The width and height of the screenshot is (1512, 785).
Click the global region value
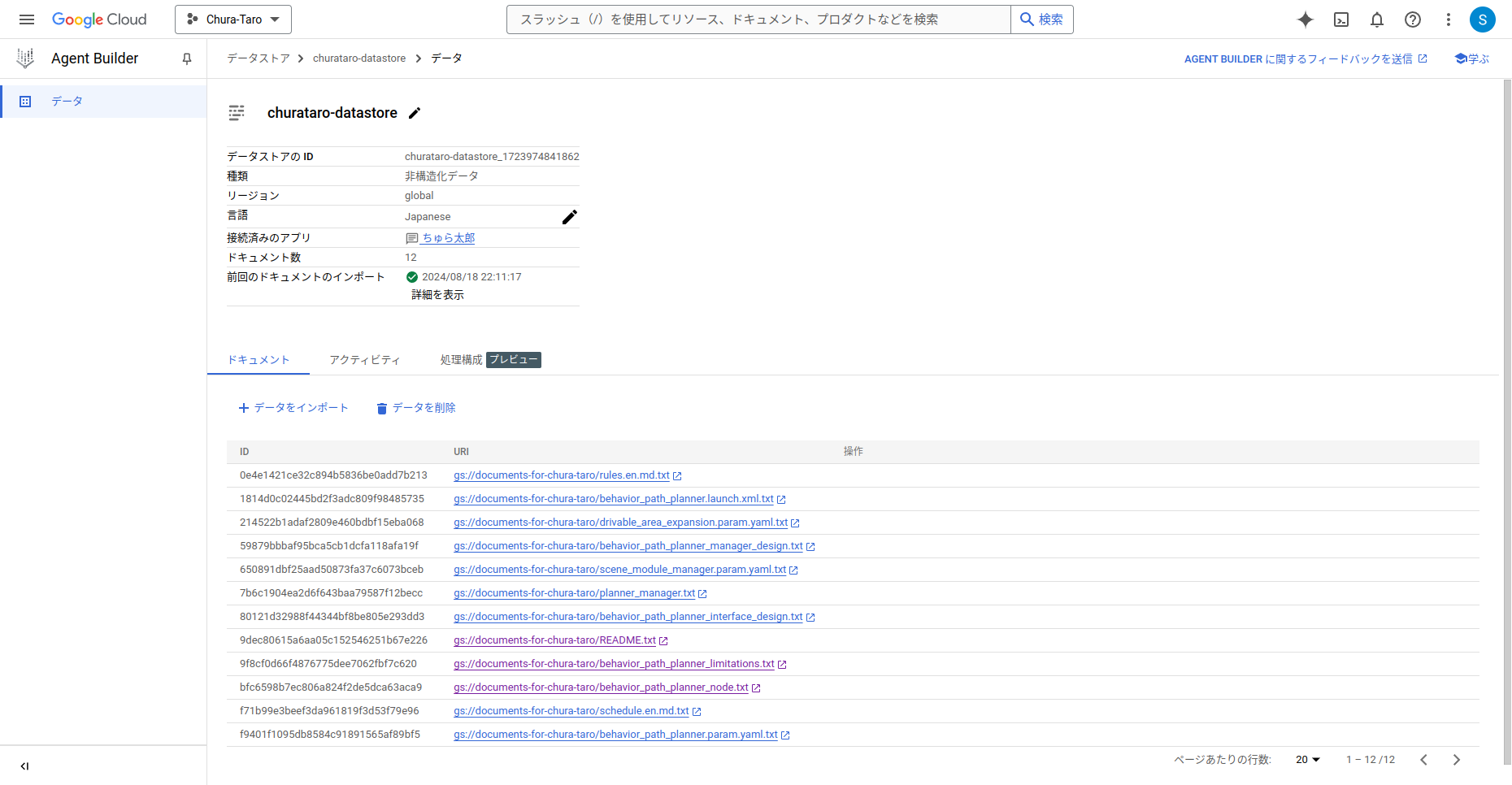coord(419,196)
